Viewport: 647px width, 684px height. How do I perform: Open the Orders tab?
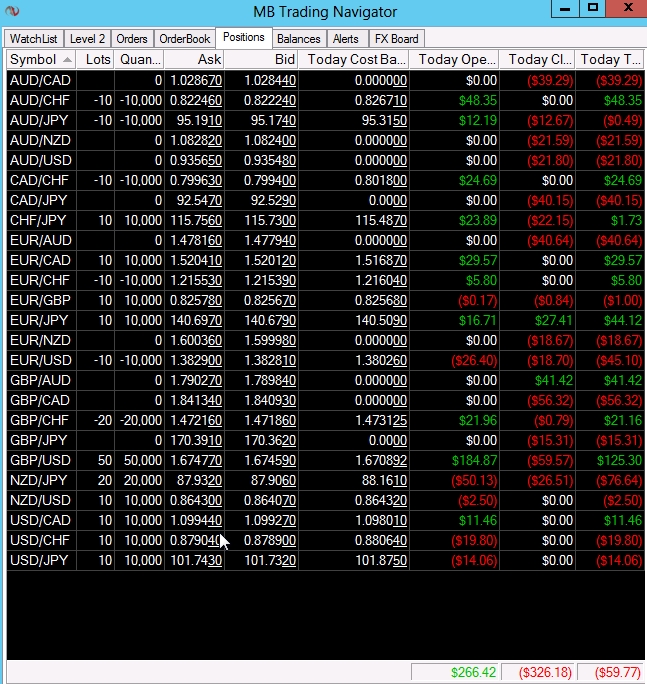pyautogui.click(x=132, y=39)
